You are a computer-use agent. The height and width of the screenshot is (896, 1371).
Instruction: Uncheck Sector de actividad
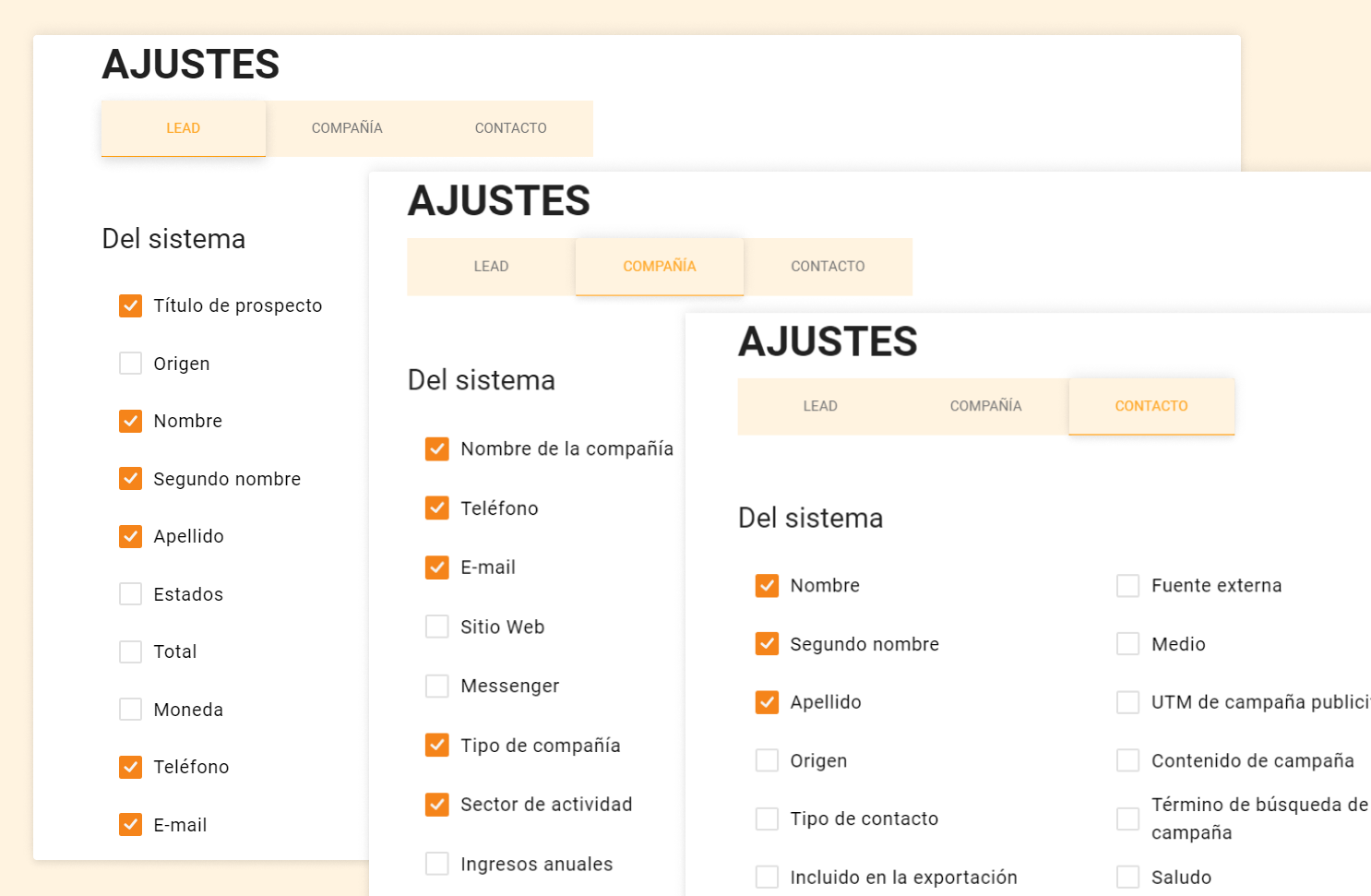tap(436, 805)
